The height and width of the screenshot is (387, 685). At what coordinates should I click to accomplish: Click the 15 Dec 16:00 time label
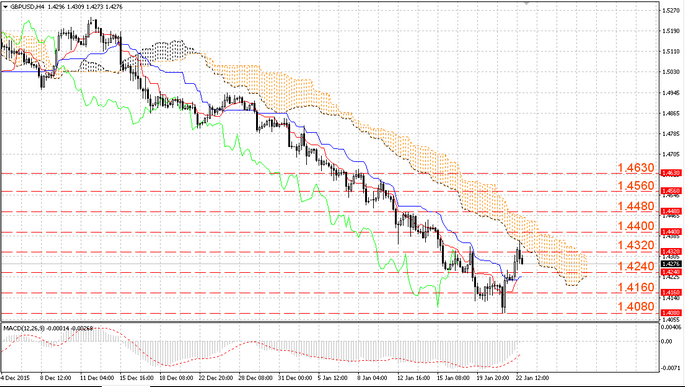pos(137,377)
